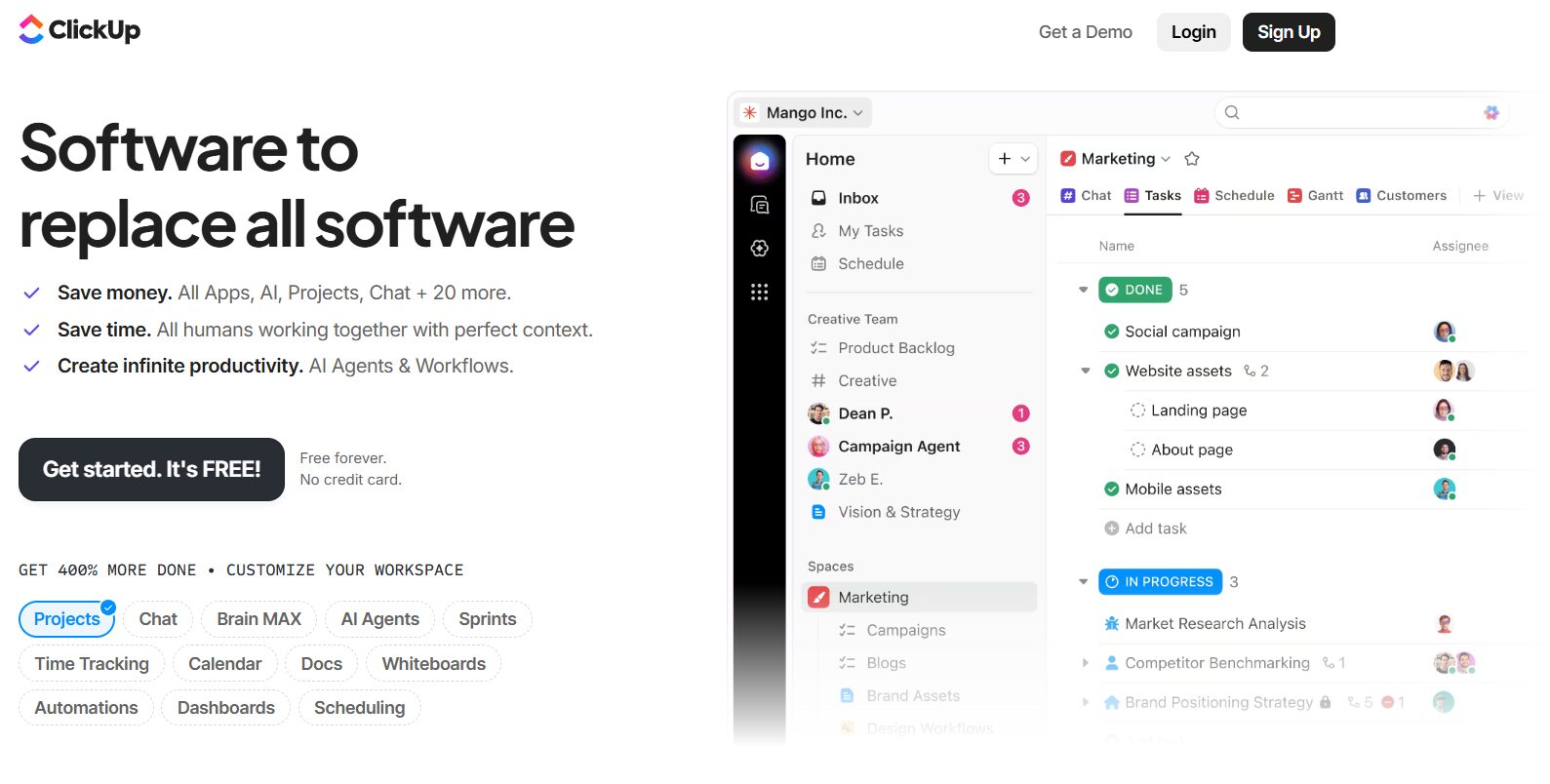Image resolution: width=1550 pixels, height=784 pixels.
Task: Click the IN PROGRESS status badge
Action: 1160,582
